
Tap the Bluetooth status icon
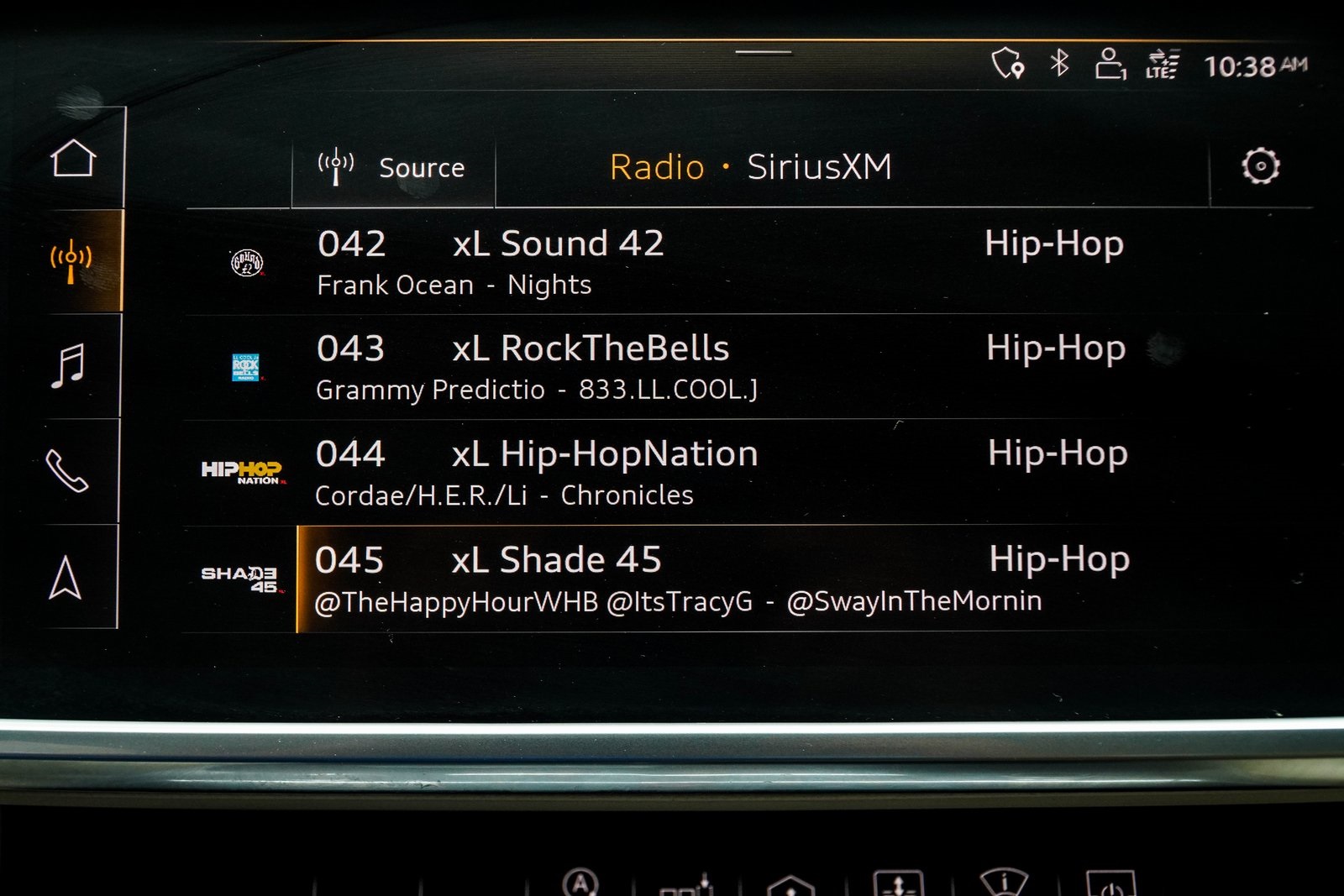pos(1059,63)
